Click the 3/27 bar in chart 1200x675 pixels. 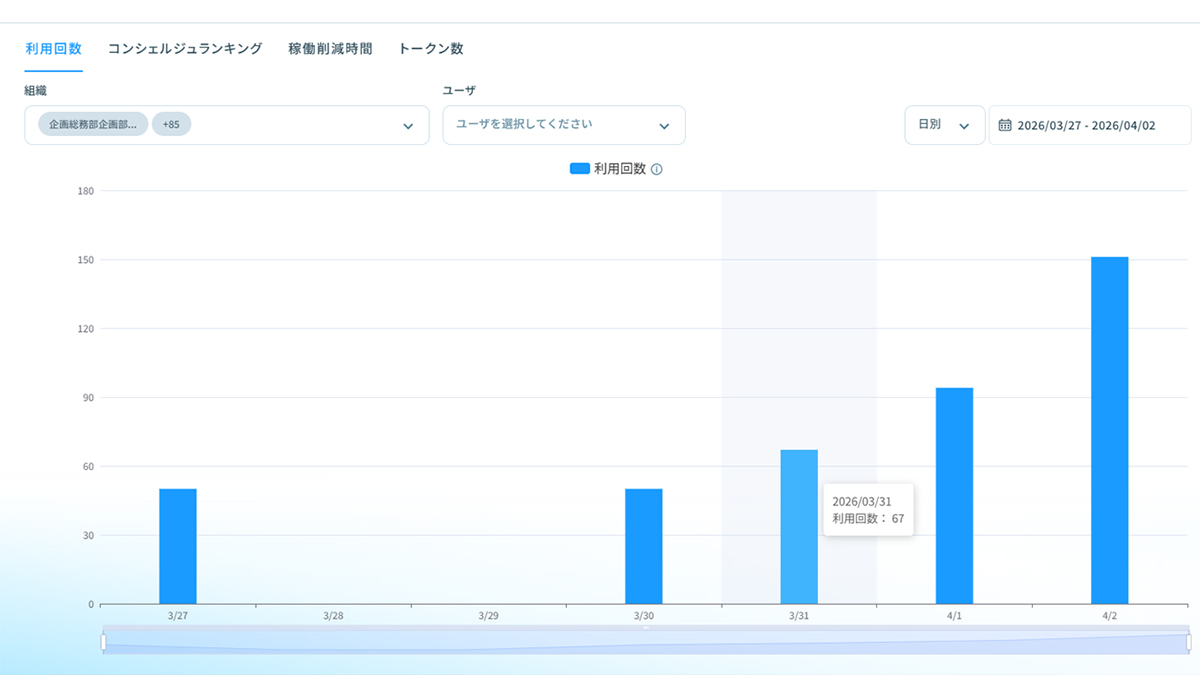(178, 546)
